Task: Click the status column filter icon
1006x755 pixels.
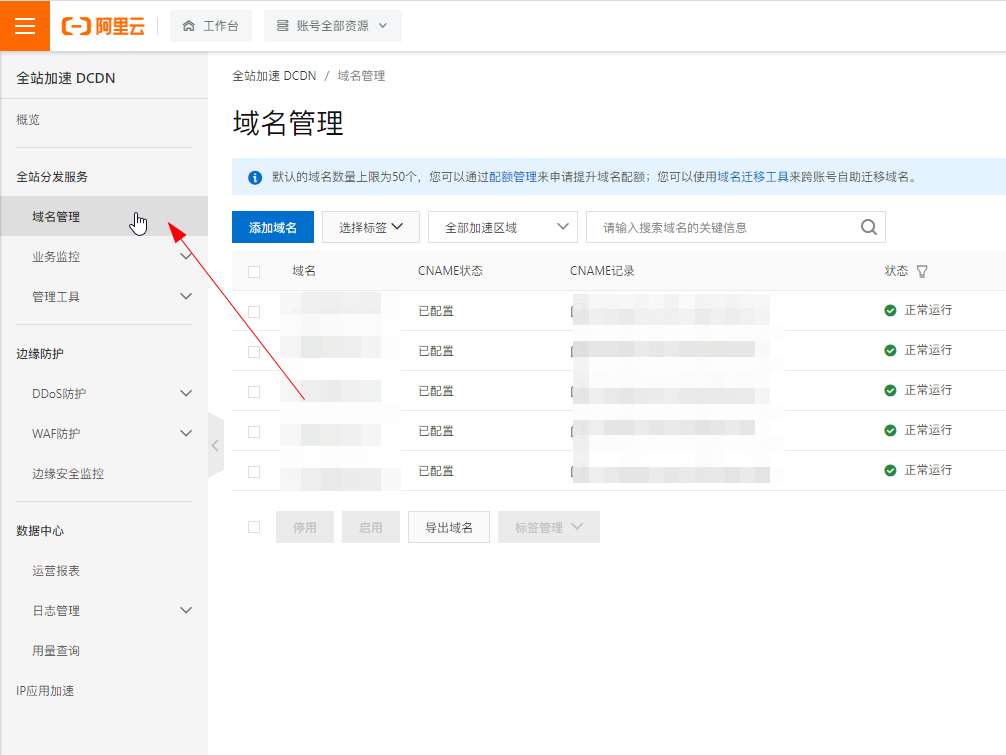Action: tap(922, 271)
